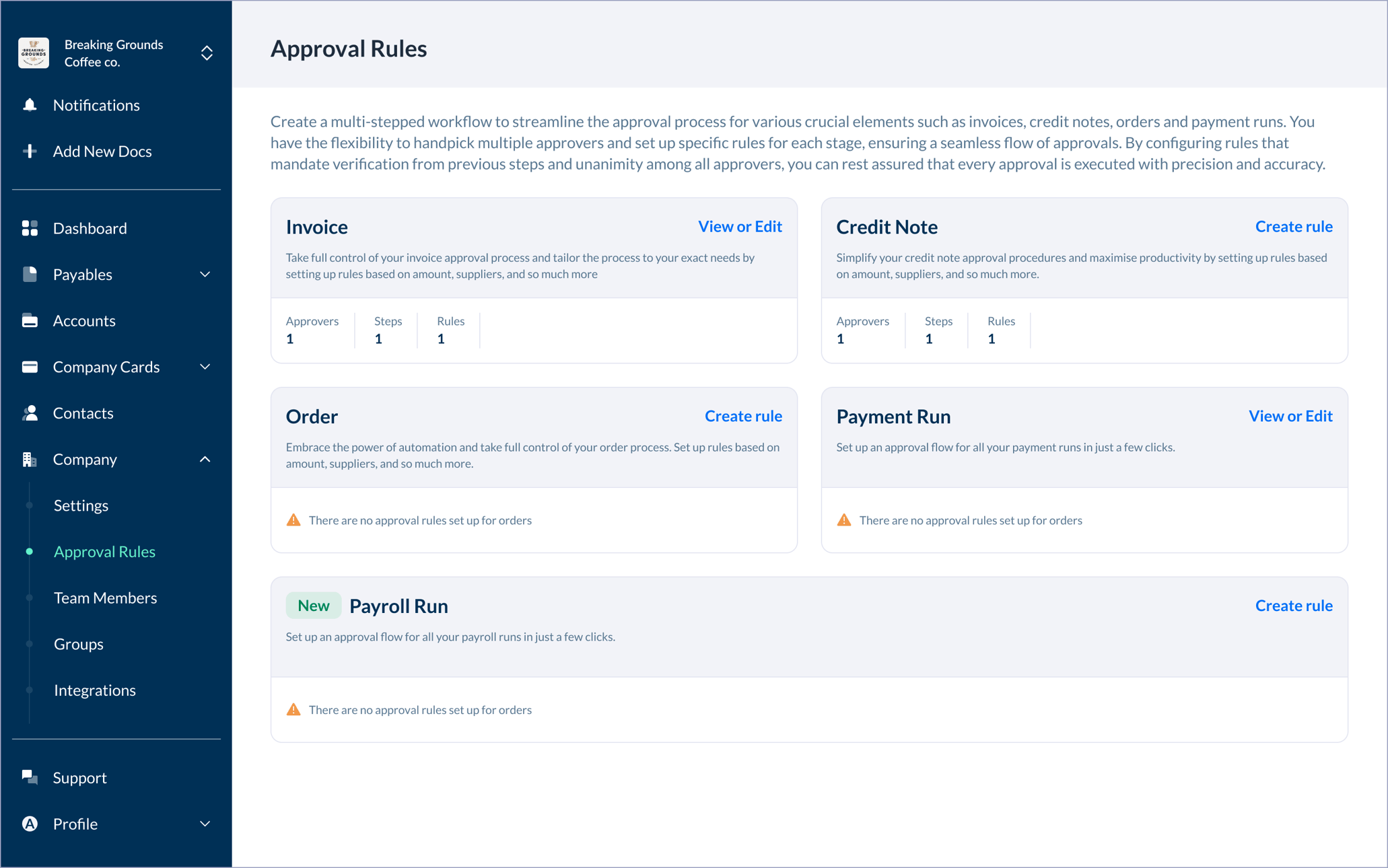Click Create rule for Payroll Run
Screen dimensions: 1388x868
point(1294,606)
